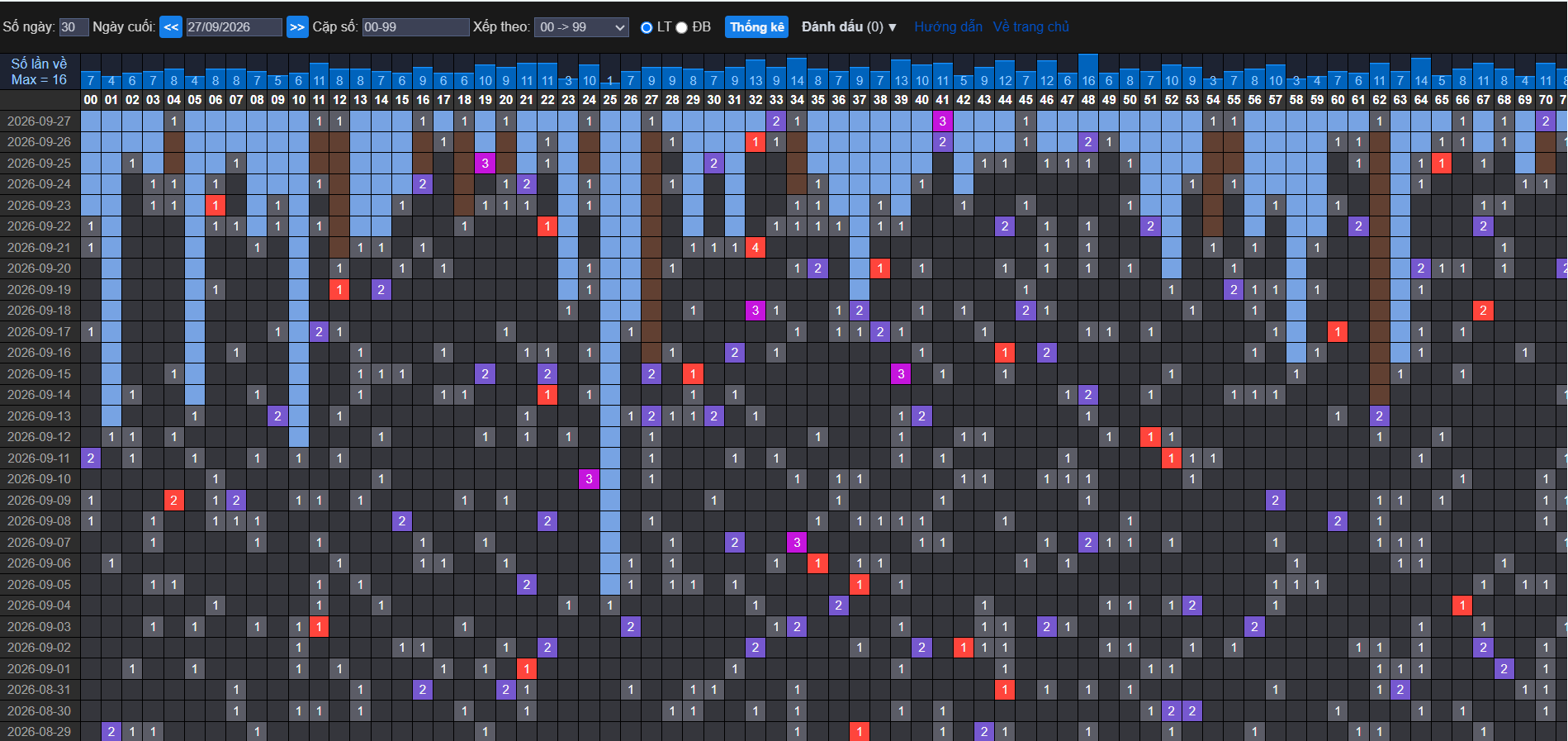1568x741 pixels.
Task: Select the LT radio option
Action: coord(647,28)
